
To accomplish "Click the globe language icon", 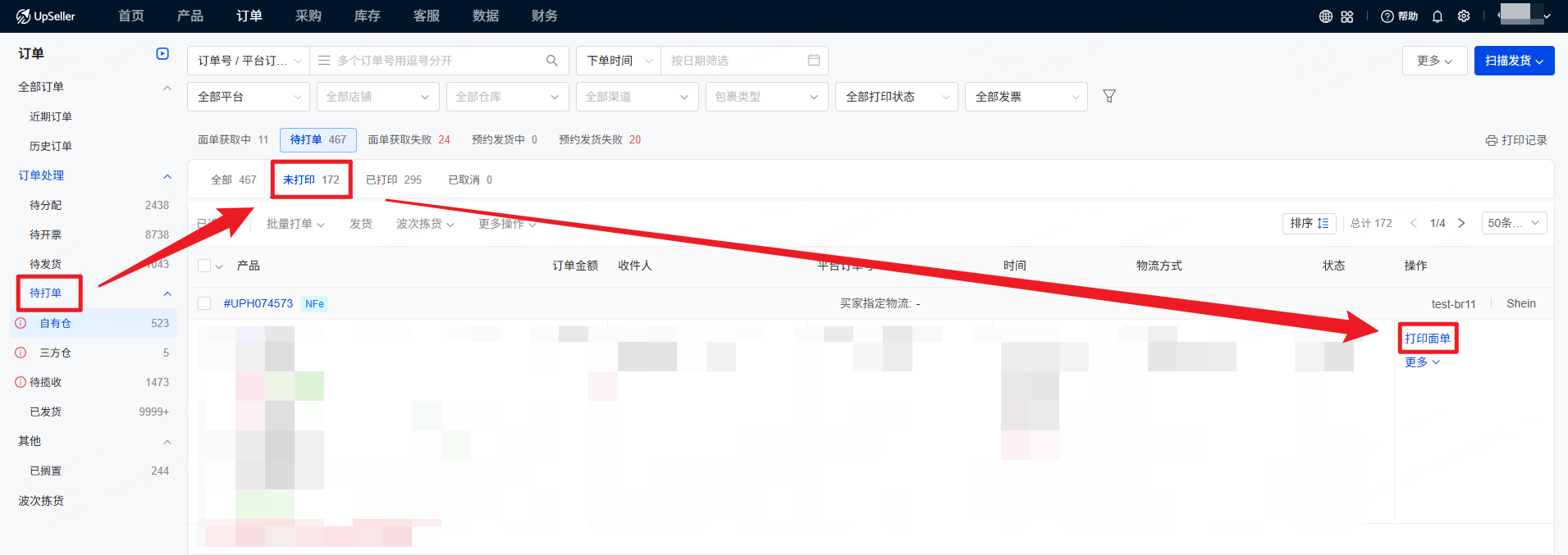I will 1325,16.
